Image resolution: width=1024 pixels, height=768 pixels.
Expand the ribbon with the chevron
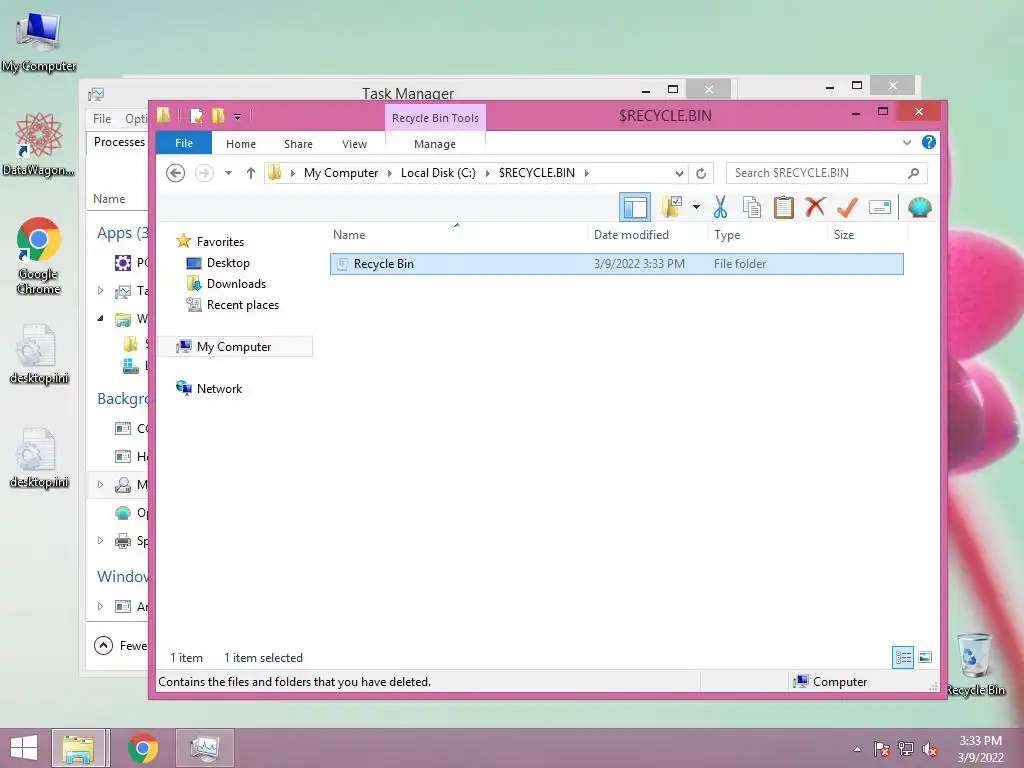[x=906, y=142]
